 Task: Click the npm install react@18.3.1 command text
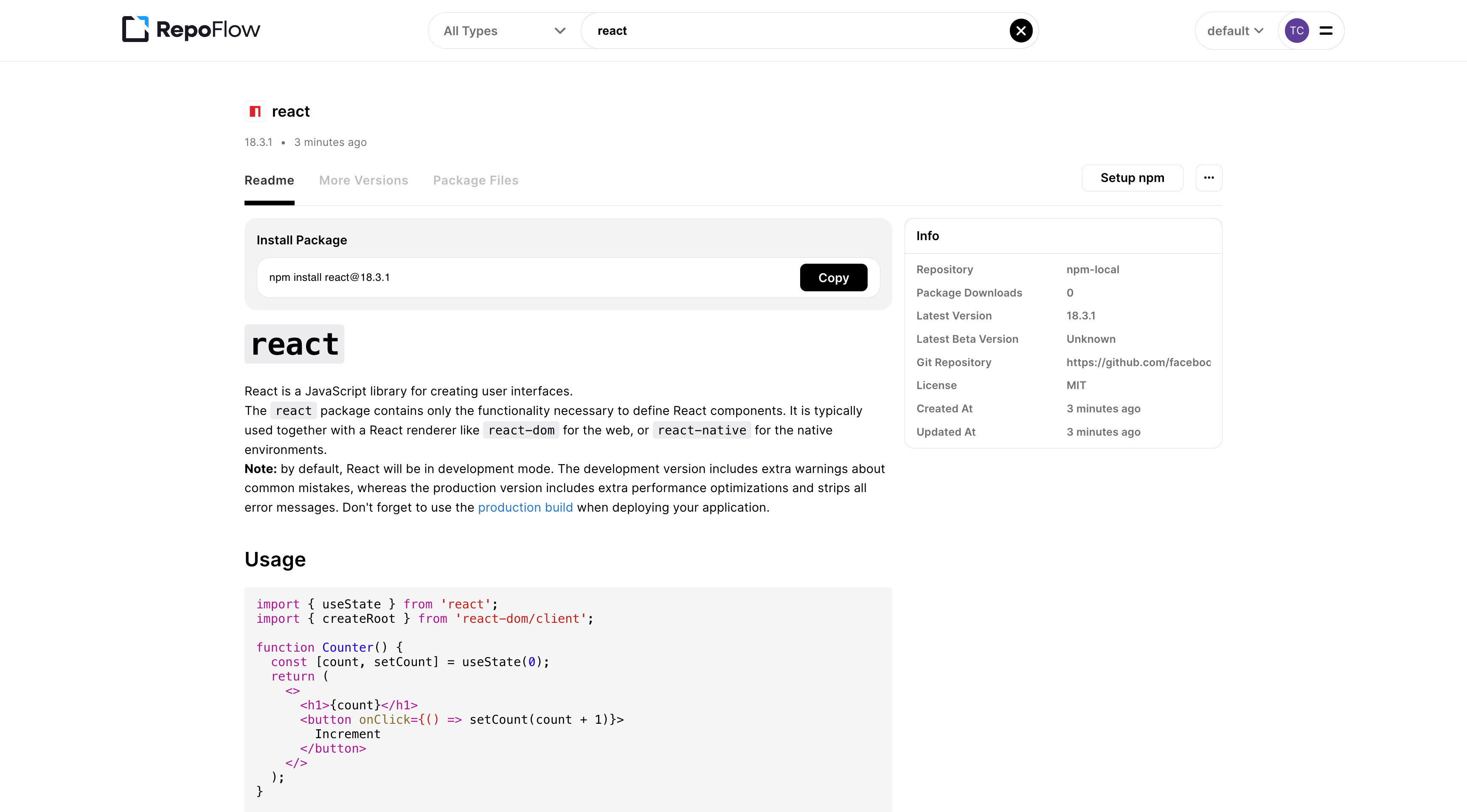(x=329, y=278)
